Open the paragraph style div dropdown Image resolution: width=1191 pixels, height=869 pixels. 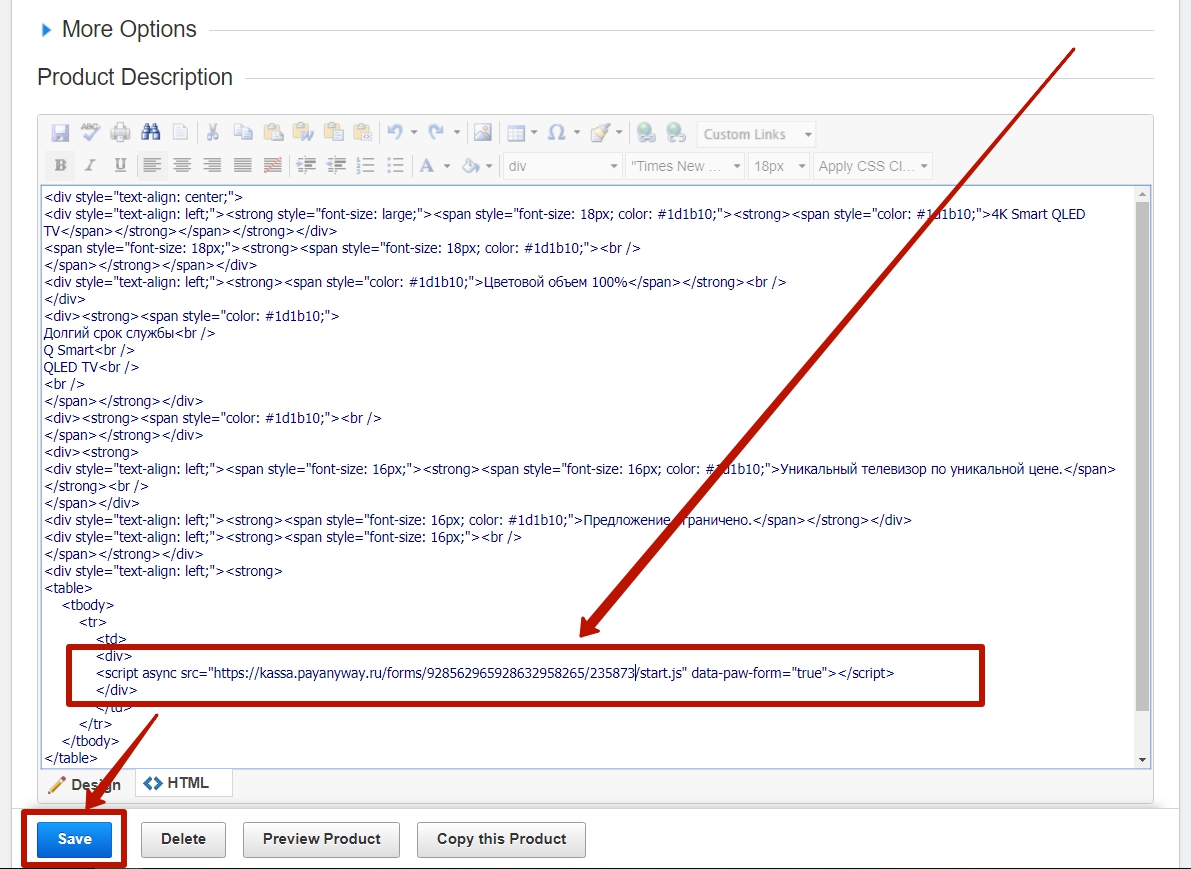(x=562, y=166)
